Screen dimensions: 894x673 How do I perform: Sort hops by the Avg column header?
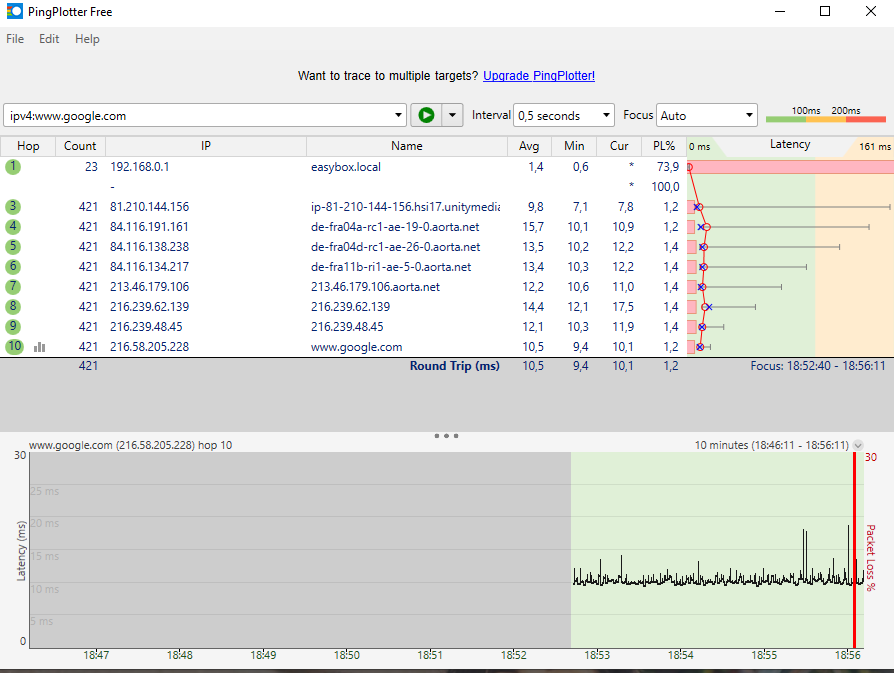coord(529,146)
